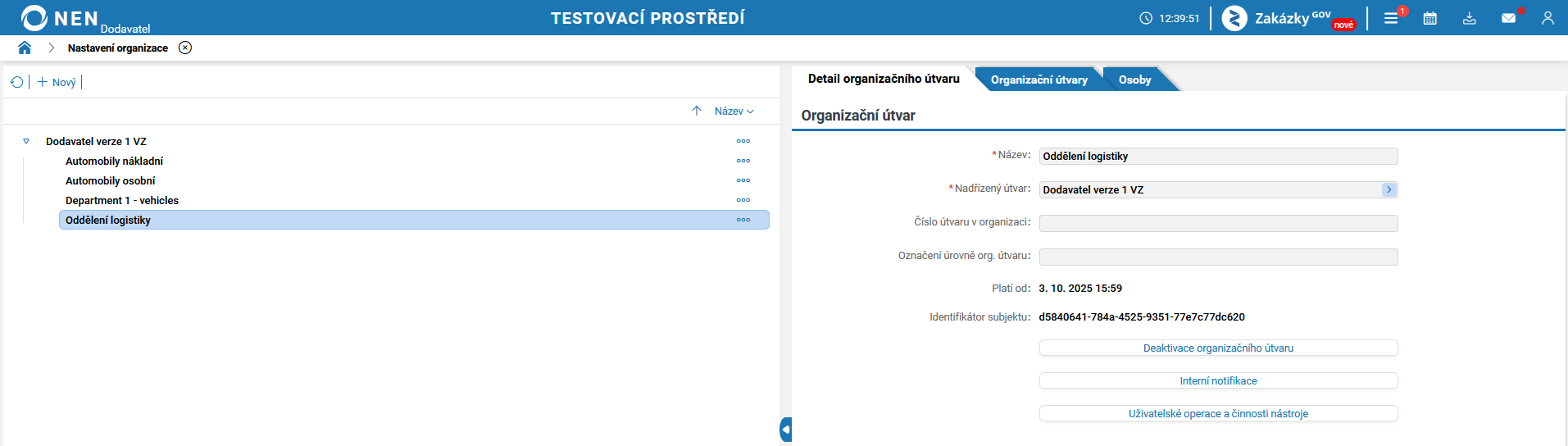This screenshot has width=1568, height=446.
Task: Select Automobily osobní in the tree
Action: pos(414,180)
